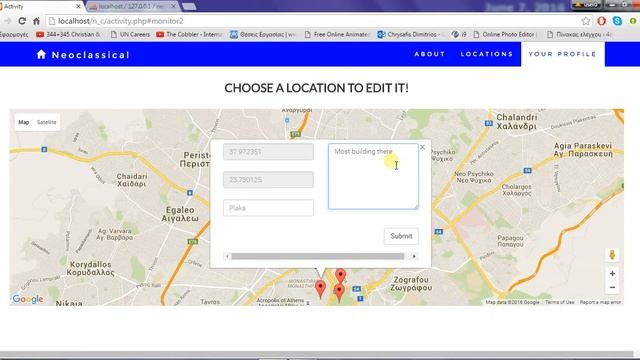Click the info window horizontal scrollbar
The height and width of the screenshot is (360, 640).
point(318,256)
